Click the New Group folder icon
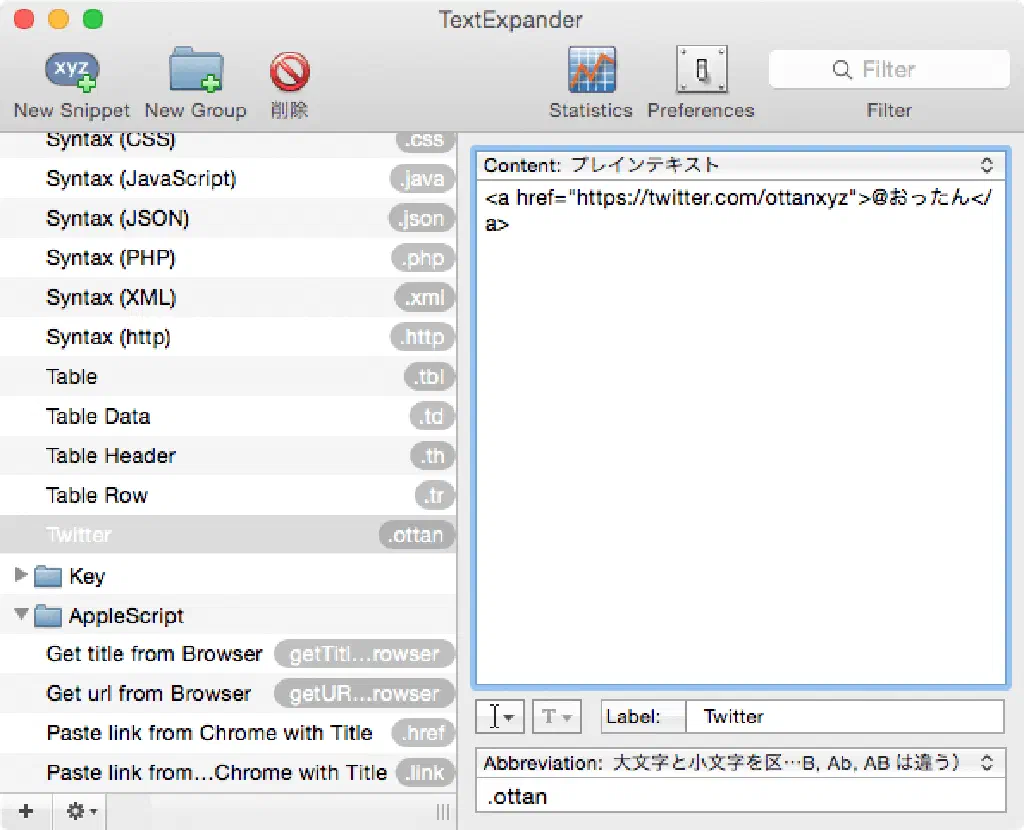1024x830 pixels. tap(195, 72)
